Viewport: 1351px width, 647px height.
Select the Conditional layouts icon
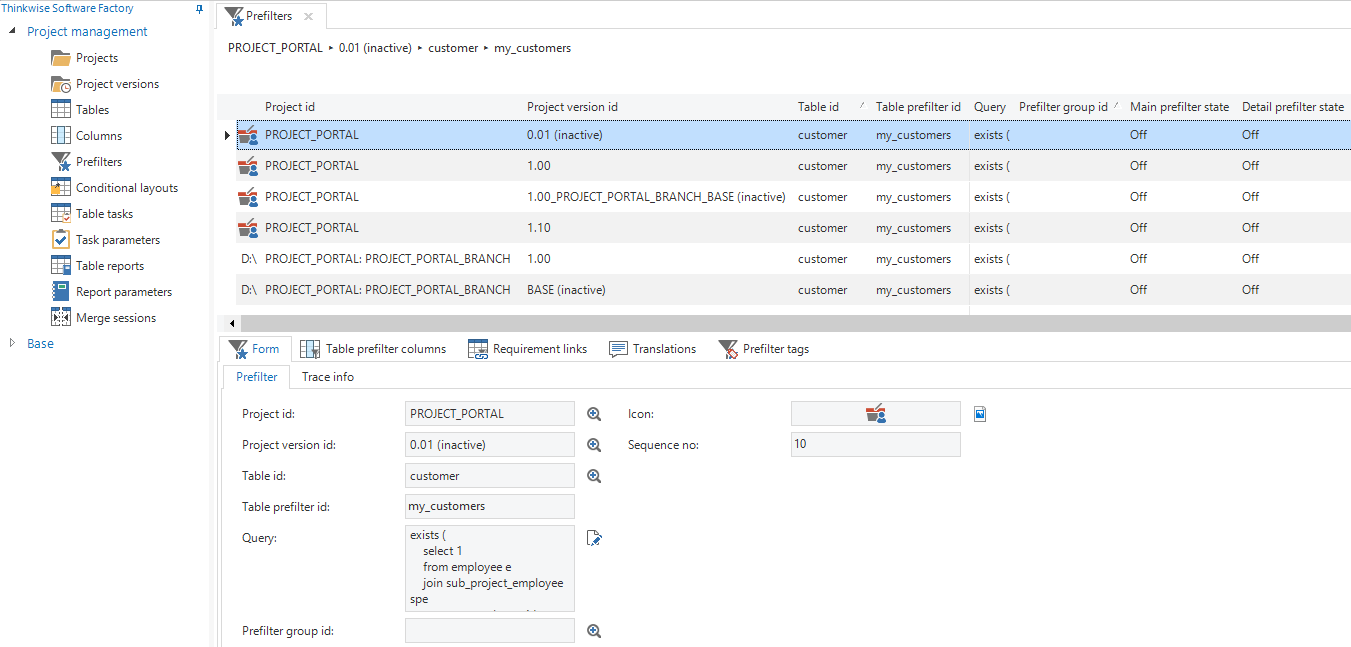(60, 188)
